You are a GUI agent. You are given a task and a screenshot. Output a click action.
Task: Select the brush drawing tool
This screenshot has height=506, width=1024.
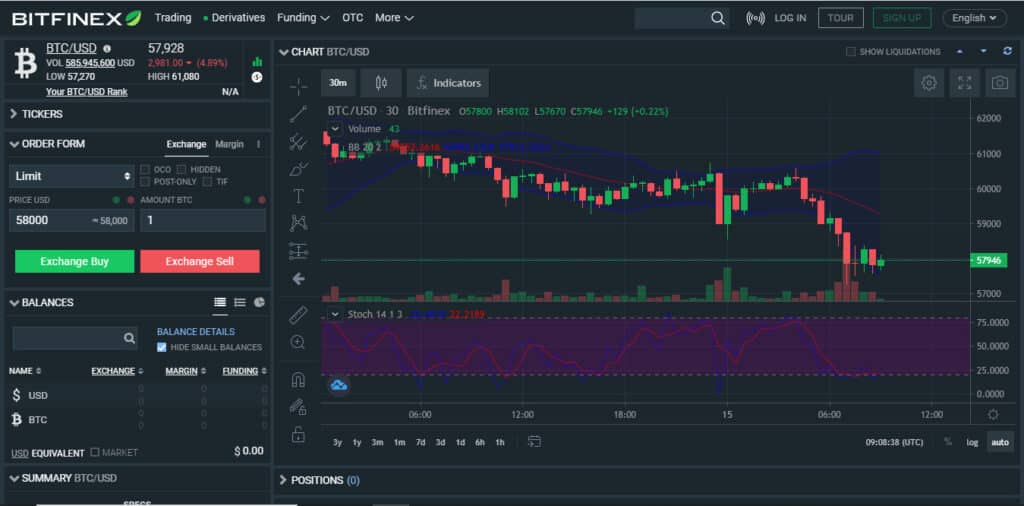(298, 169)
